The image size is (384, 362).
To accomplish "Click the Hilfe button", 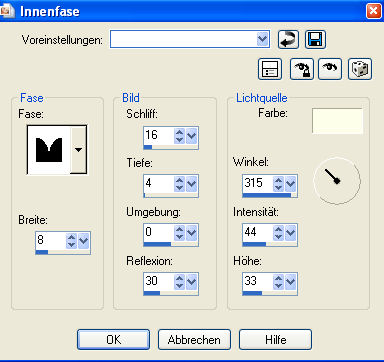I will tap(276, 340).
